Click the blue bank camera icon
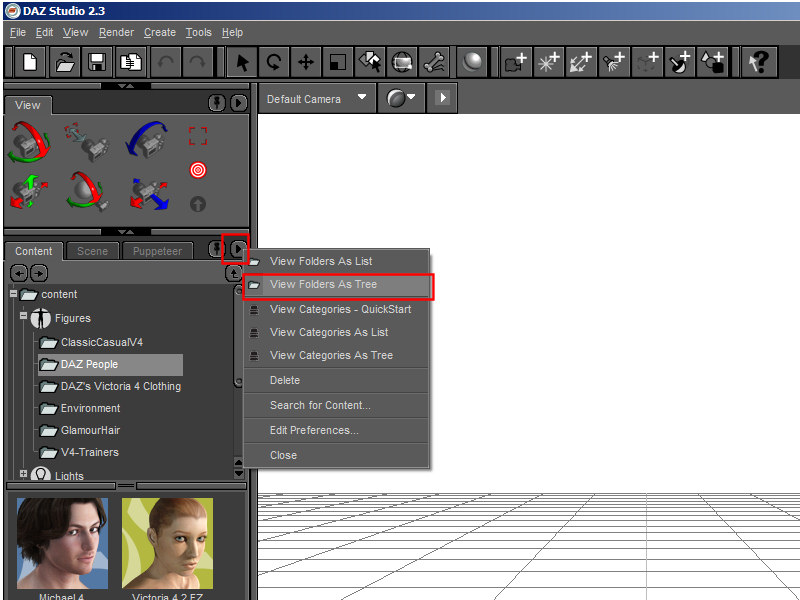The height and width of the screenshot is (600, 800). [147, 139]
